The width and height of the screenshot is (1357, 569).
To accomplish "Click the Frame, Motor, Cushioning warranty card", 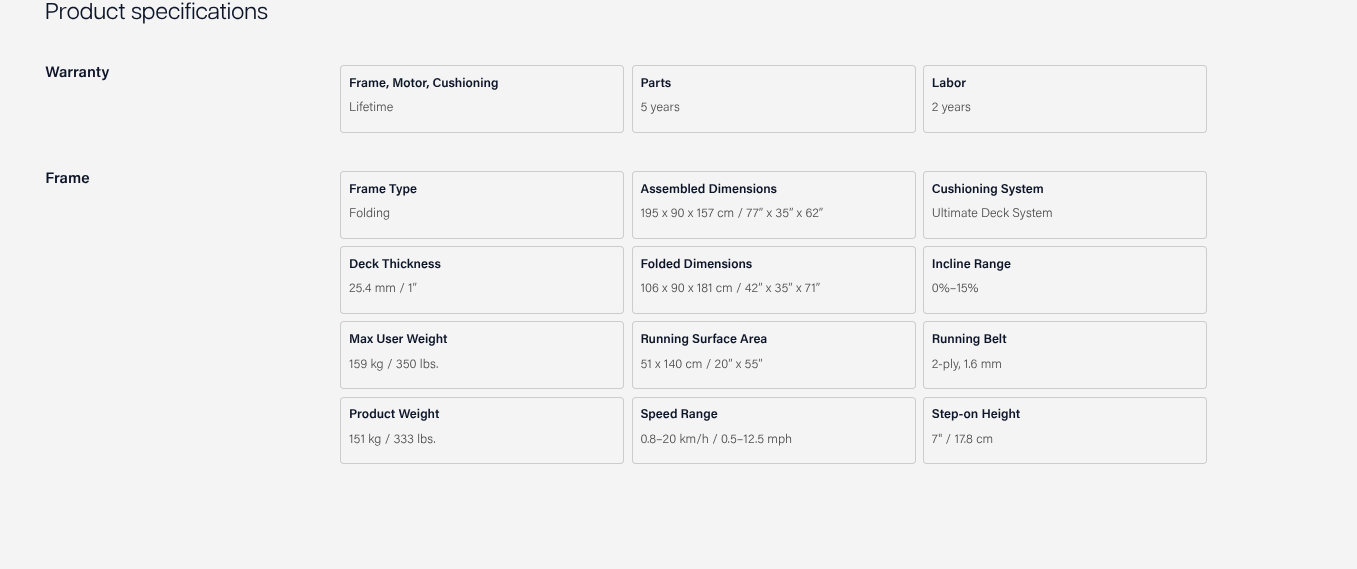I will click(481, 99).
